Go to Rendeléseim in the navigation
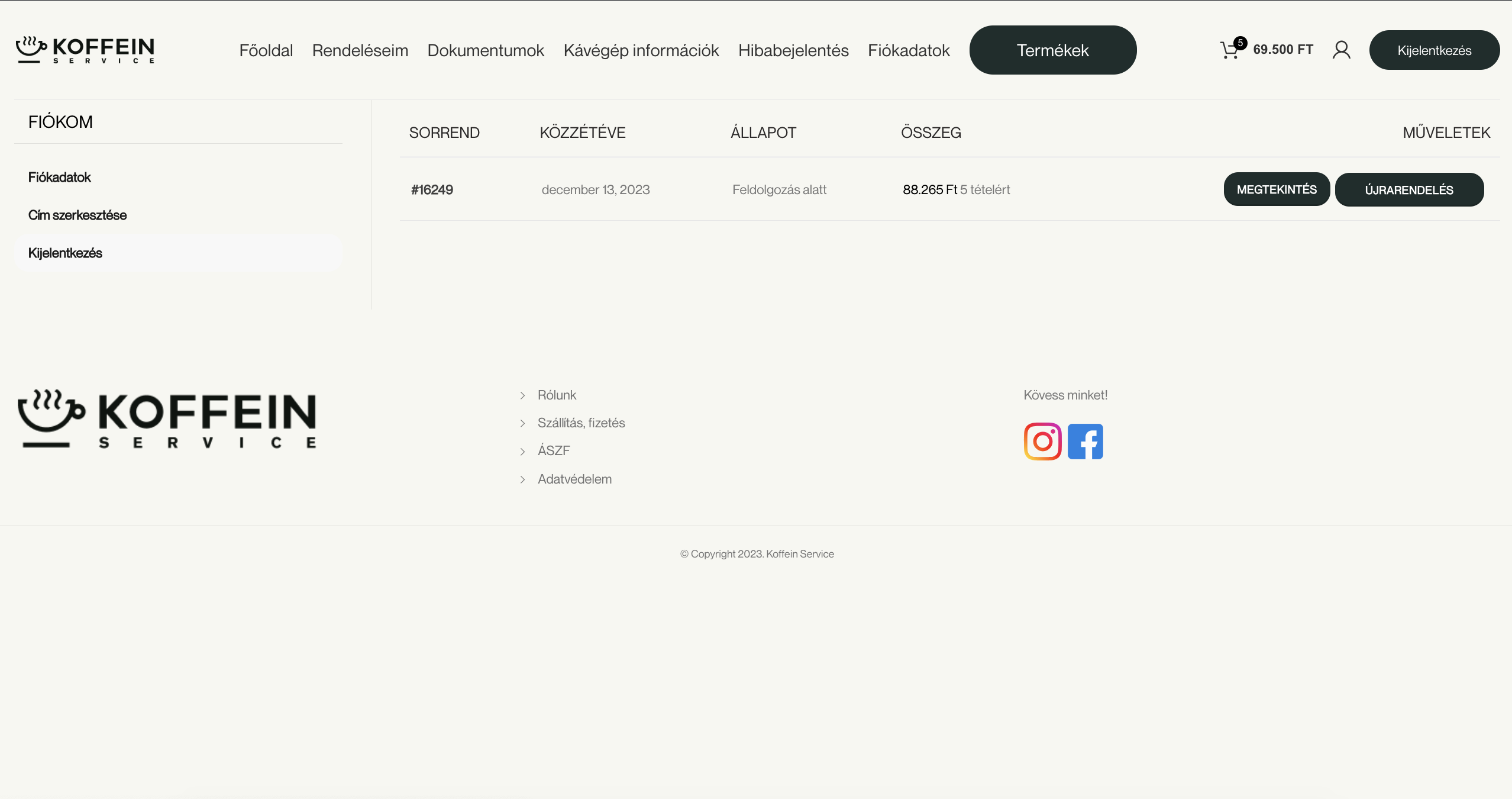The width and height of the screenshot is (1512, 799). (360, 50)
